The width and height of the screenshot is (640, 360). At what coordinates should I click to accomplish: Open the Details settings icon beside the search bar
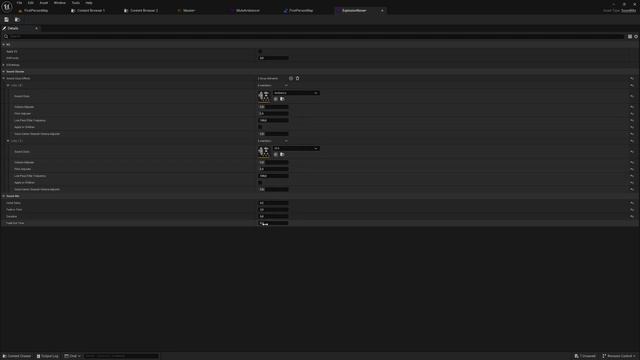[x=636, y=36]
